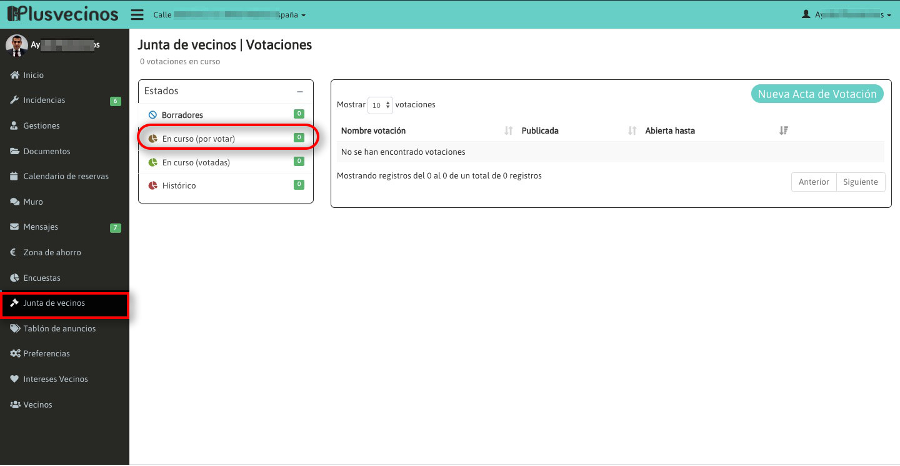Click the Incidencias wrench icon
The height and width of the screenshot is (466, 900).
click(x=15, y=100)
